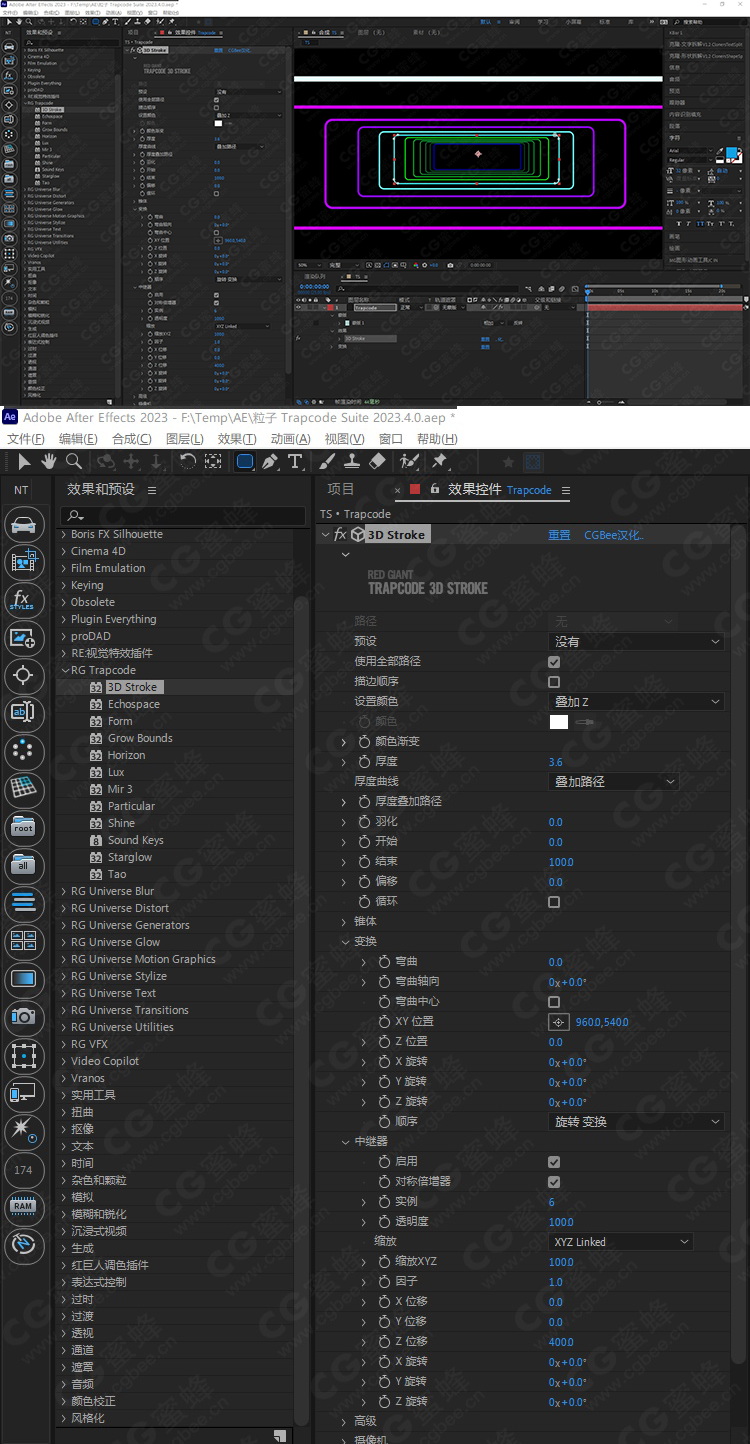Select the Roto Brush tool
The height and width of the screenshot is (1444, 750).
click(x=408, y=461)
